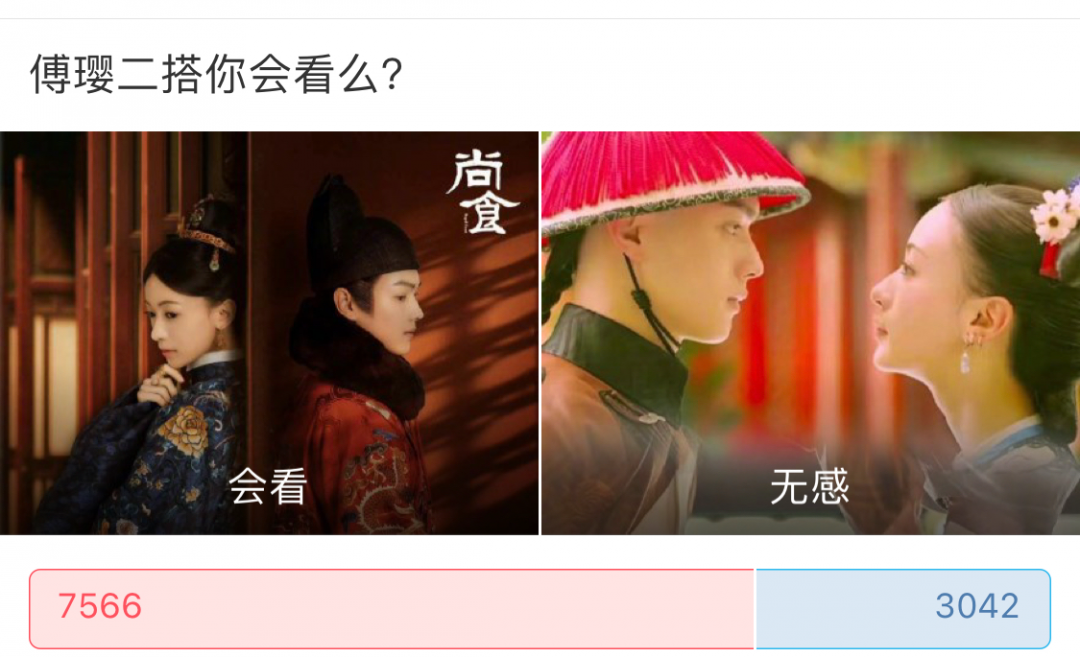Click the divider between pink and blue bars
The width and height of the screenshot is (1080, 657).
point(756,609)
